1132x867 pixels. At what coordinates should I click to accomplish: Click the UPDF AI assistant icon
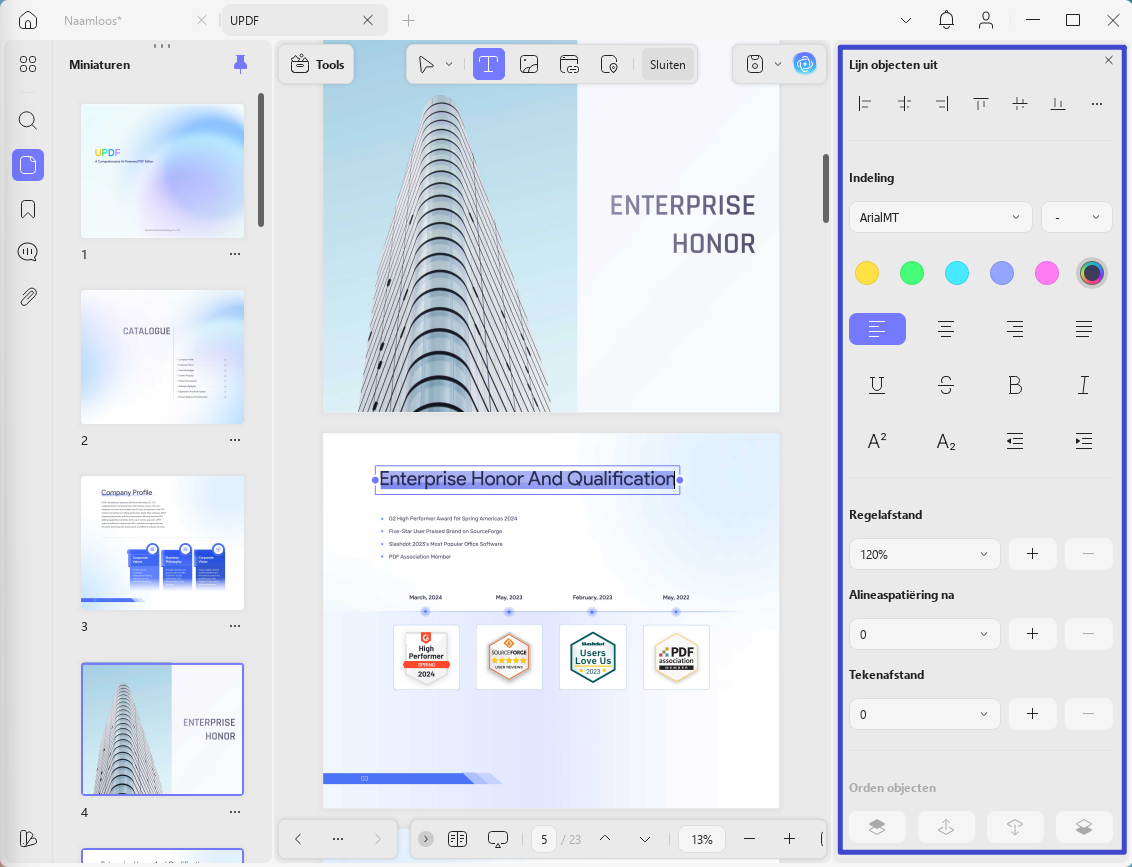coord(804,64)
